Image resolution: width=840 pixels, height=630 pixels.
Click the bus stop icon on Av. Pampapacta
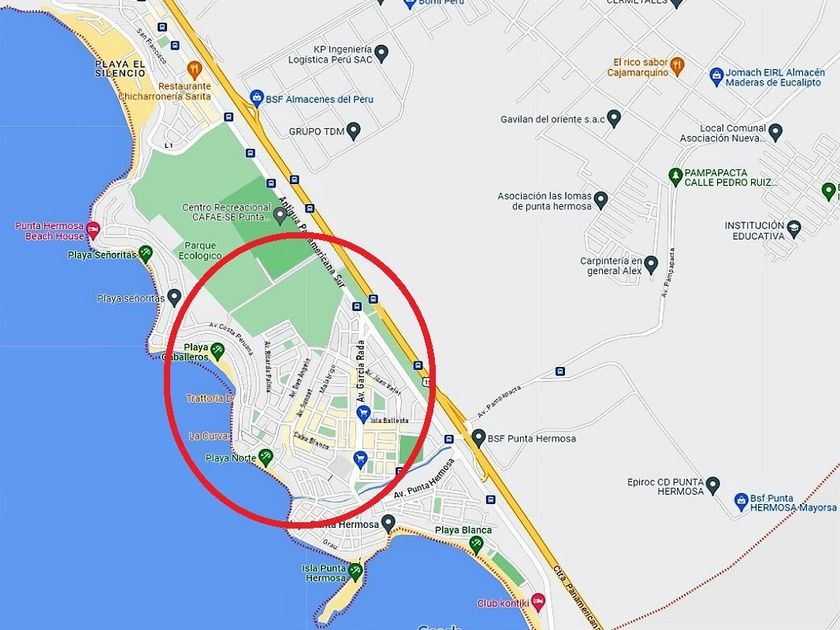point(560,371)
